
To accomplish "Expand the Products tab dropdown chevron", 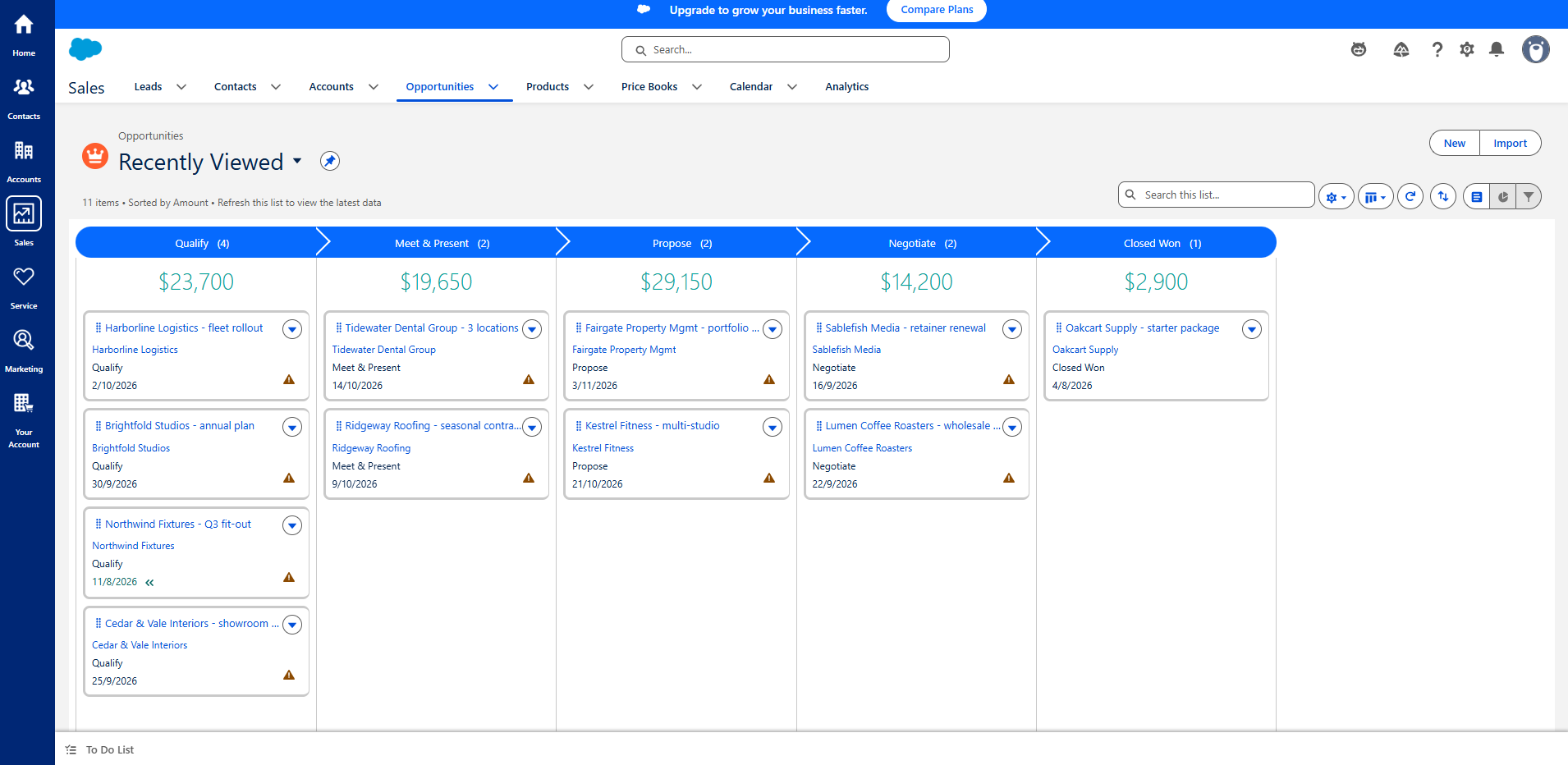I will (x=589, y=87).
